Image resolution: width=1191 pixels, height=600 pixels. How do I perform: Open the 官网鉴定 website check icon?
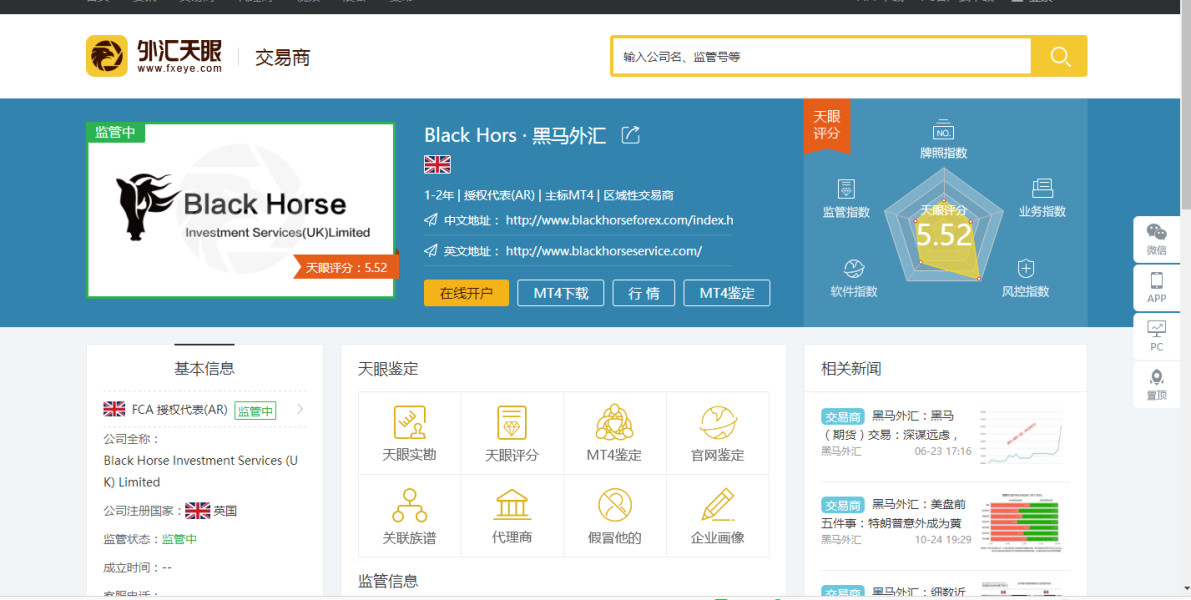pos(717,424)
